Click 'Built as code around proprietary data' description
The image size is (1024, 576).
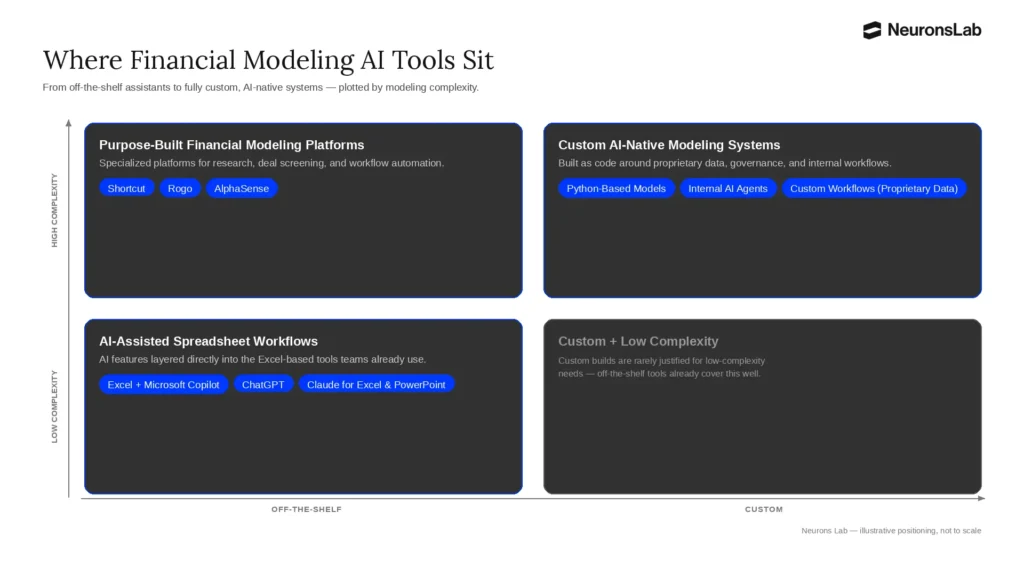click(x=725, y=163)
